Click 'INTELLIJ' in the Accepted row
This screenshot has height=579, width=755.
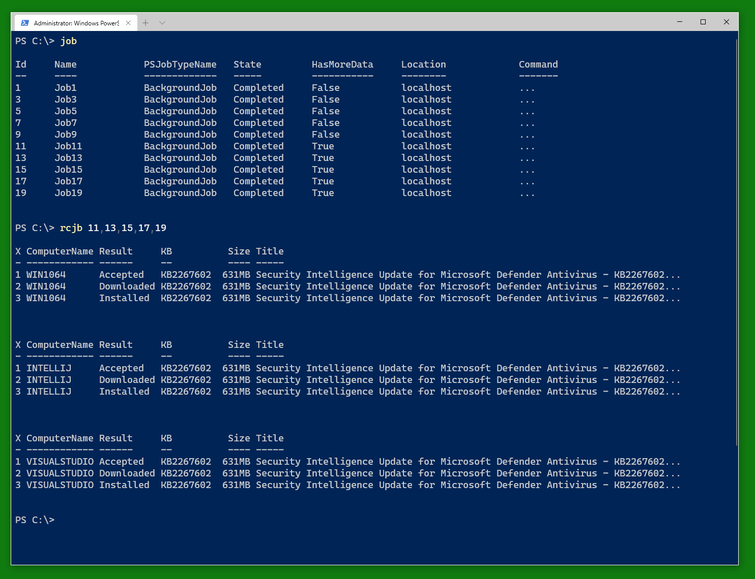(49, 368)
